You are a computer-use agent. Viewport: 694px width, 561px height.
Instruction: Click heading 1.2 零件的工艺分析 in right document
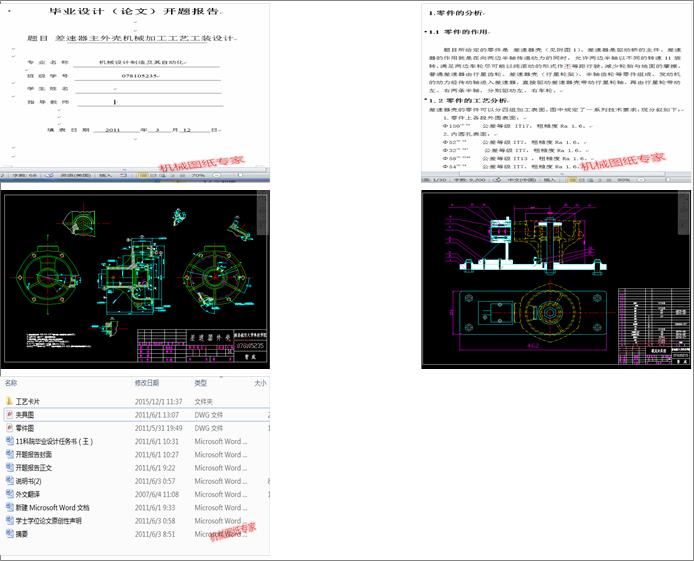[x=468, y=100]
